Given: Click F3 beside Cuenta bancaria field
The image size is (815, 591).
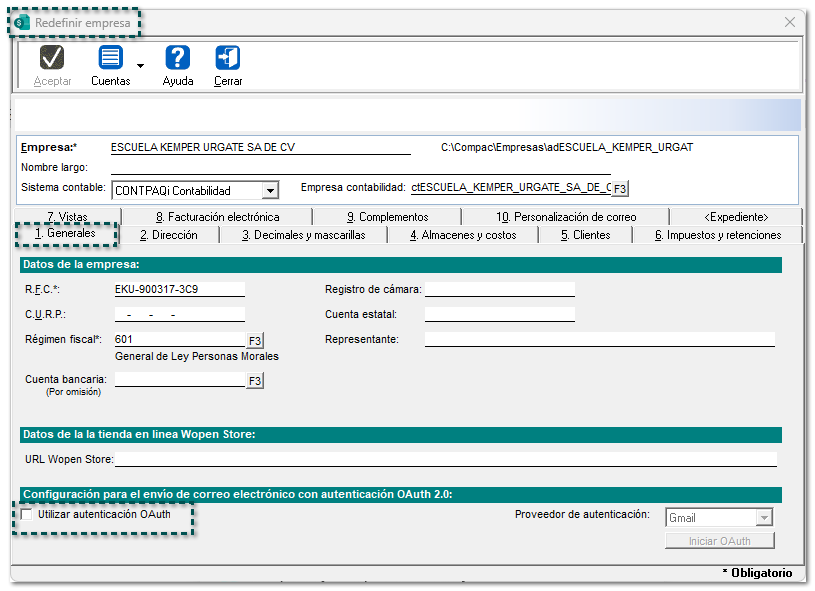Looking at the screenshot, I should (x=255, y=380).
